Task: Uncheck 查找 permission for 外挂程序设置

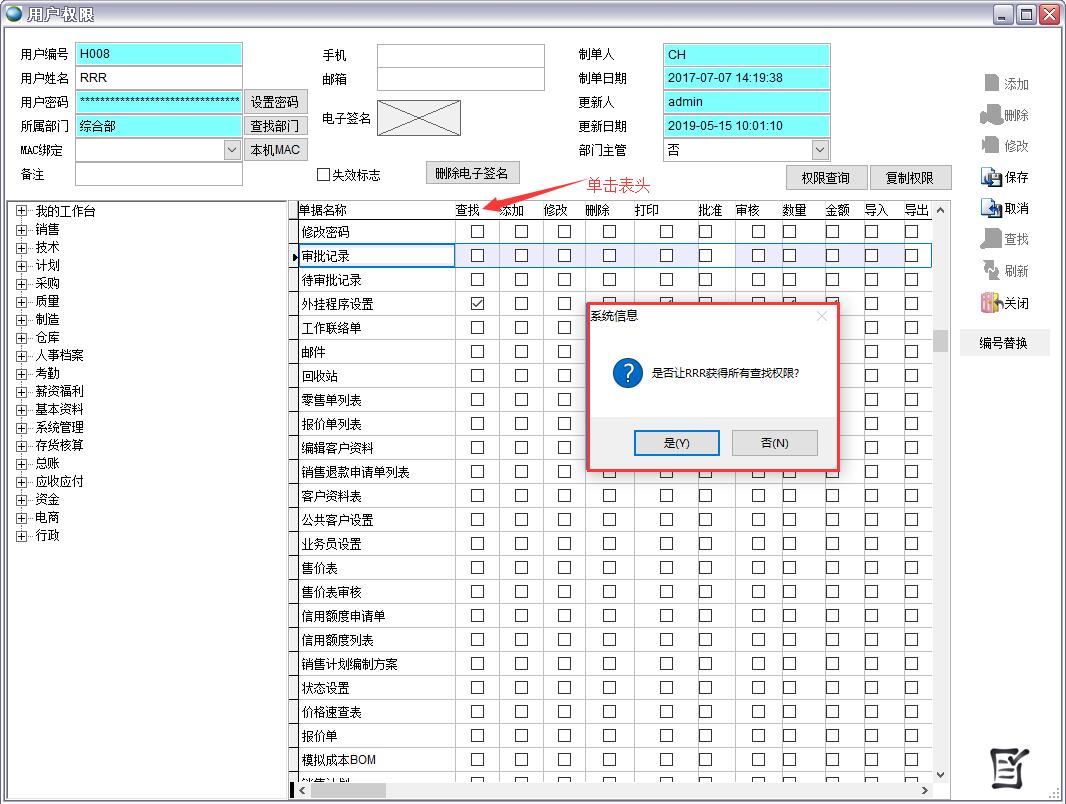Action: (x=477, y=303)
